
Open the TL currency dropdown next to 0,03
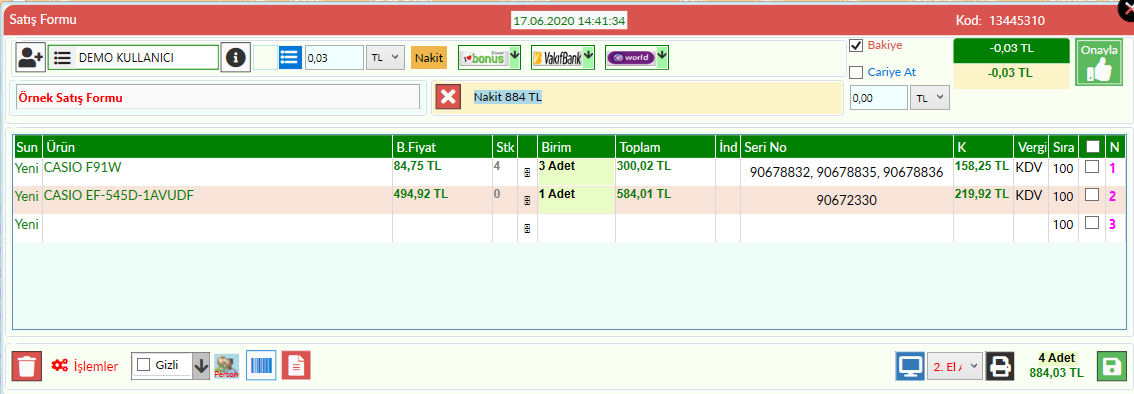click(385, 57)
